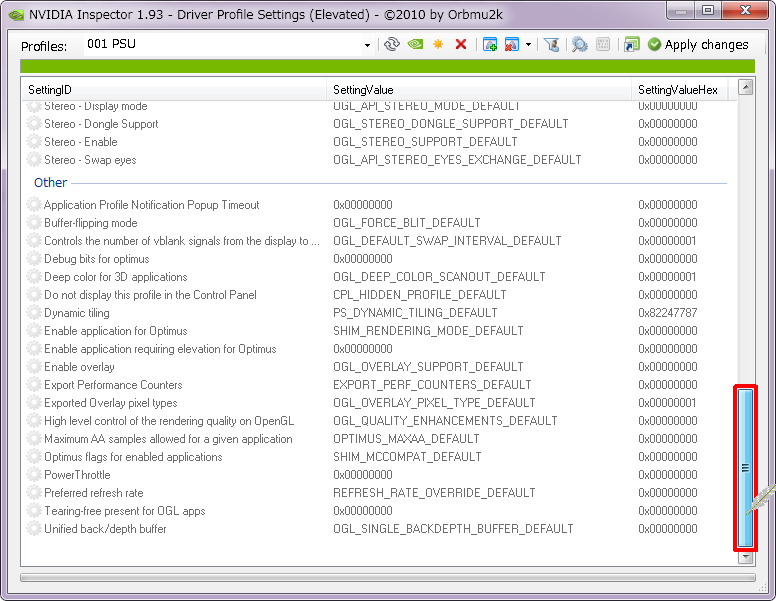Screen dimensions: 776x601
Task: Sort by the SettingValueHex column header
Action: [679, 90]
